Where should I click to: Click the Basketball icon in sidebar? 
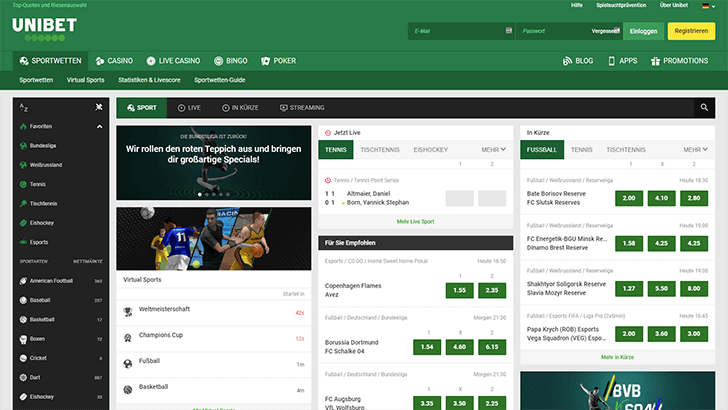pyautogui.click(x=23, y=319)
